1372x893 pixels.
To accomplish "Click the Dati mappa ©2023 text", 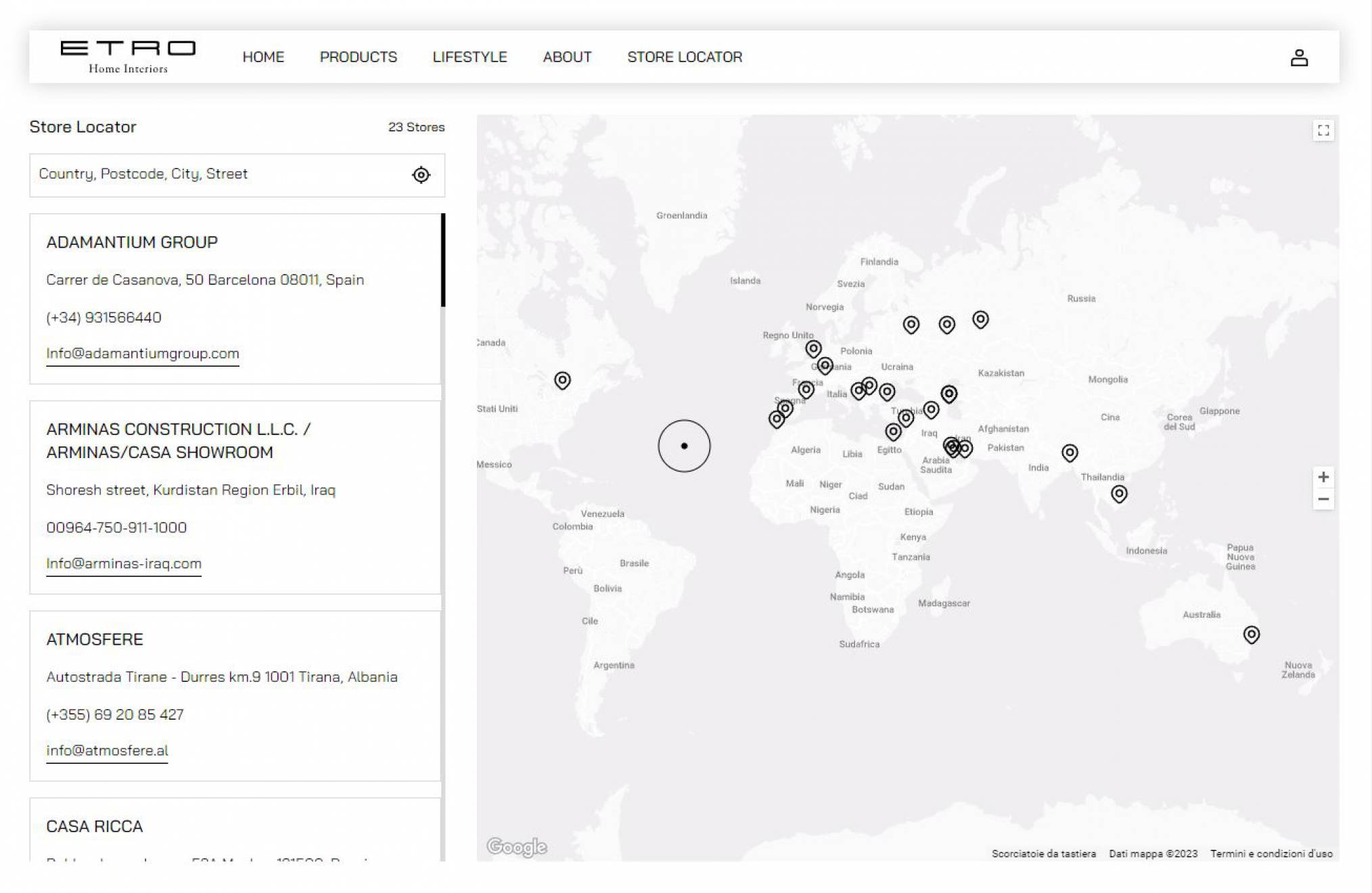I will pos(1153,854).
